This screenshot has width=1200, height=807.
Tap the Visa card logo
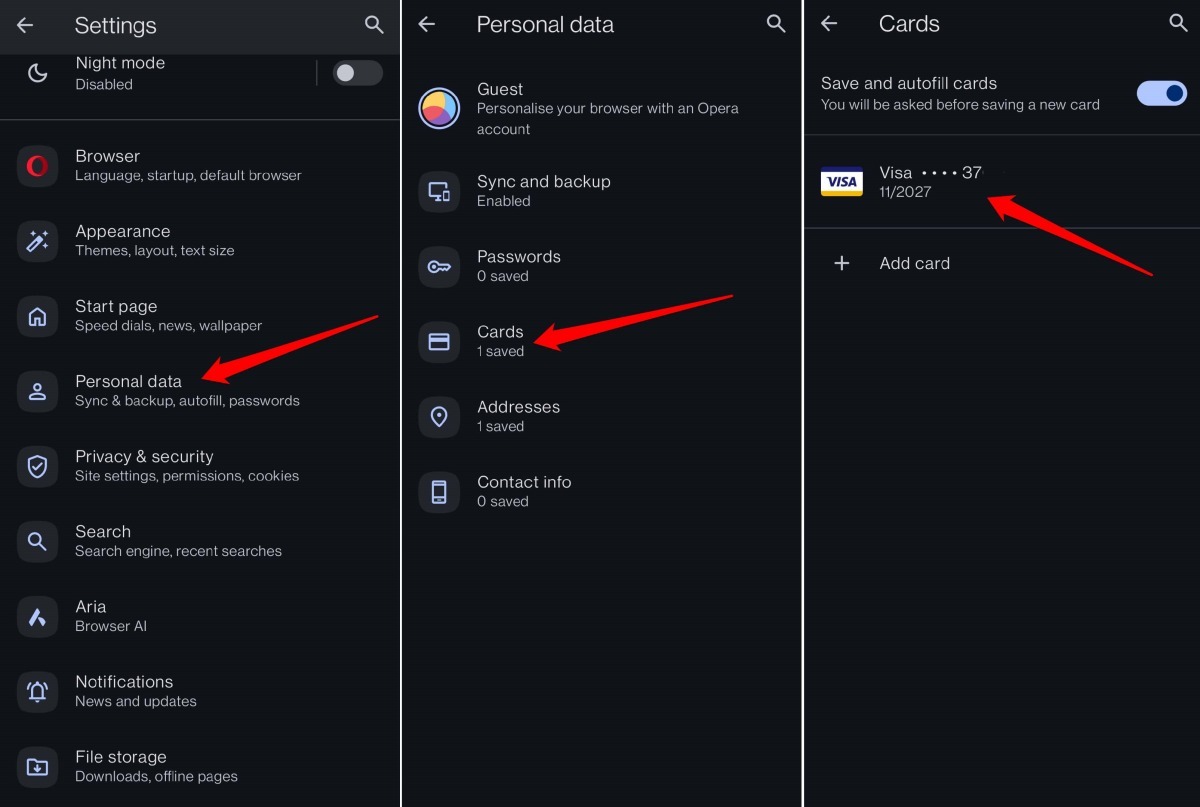(842, 182)
